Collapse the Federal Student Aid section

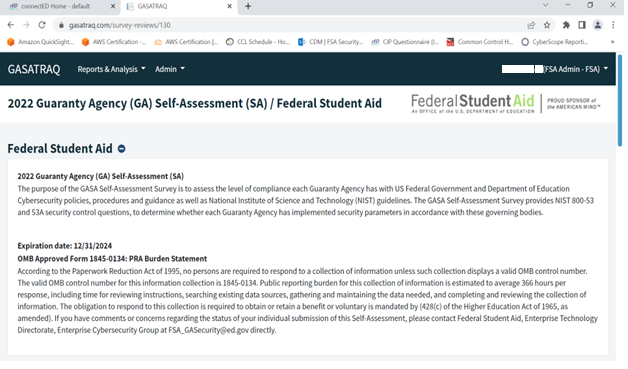click(x=121, y=149)
